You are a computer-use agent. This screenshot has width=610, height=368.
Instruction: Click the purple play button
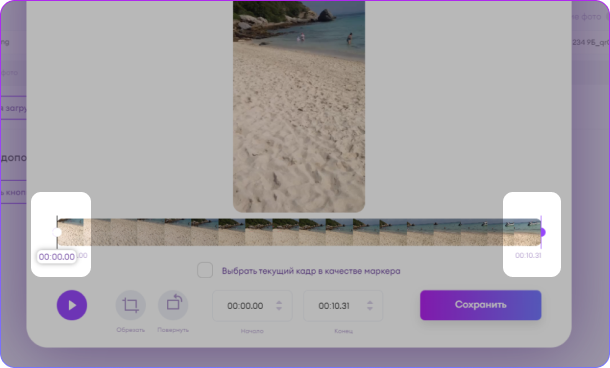click(x=72, y=305)
